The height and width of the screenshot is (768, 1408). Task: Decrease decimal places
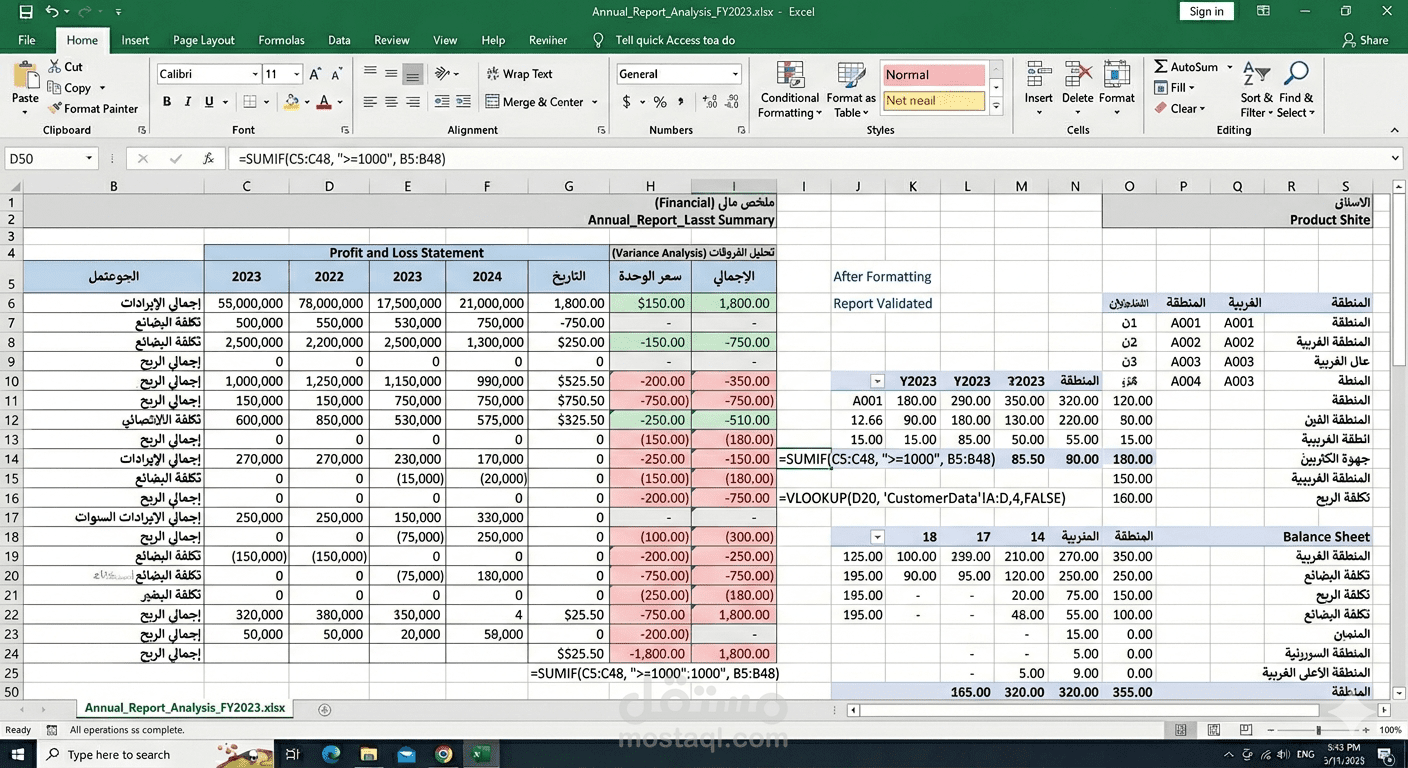click(x=734, y=102)
